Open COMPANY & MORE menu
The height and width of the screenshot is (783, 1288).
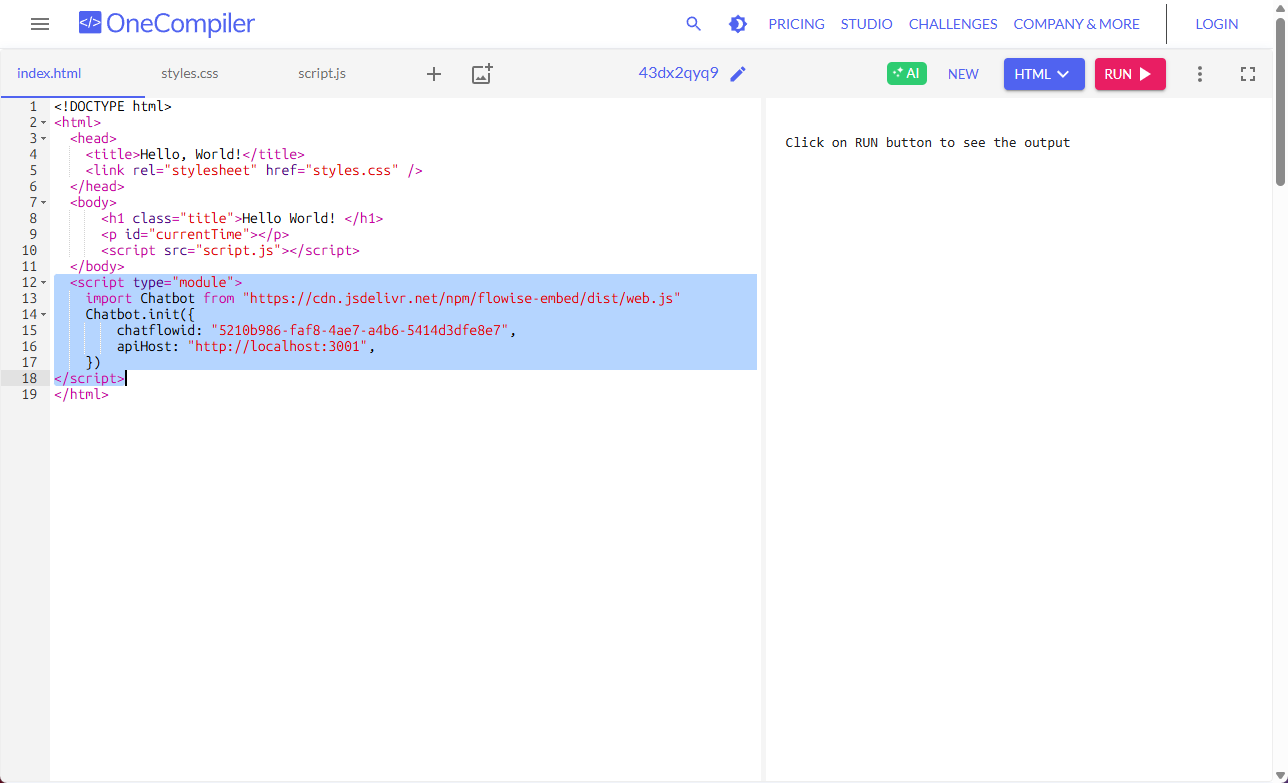(x=1076, y=24)
